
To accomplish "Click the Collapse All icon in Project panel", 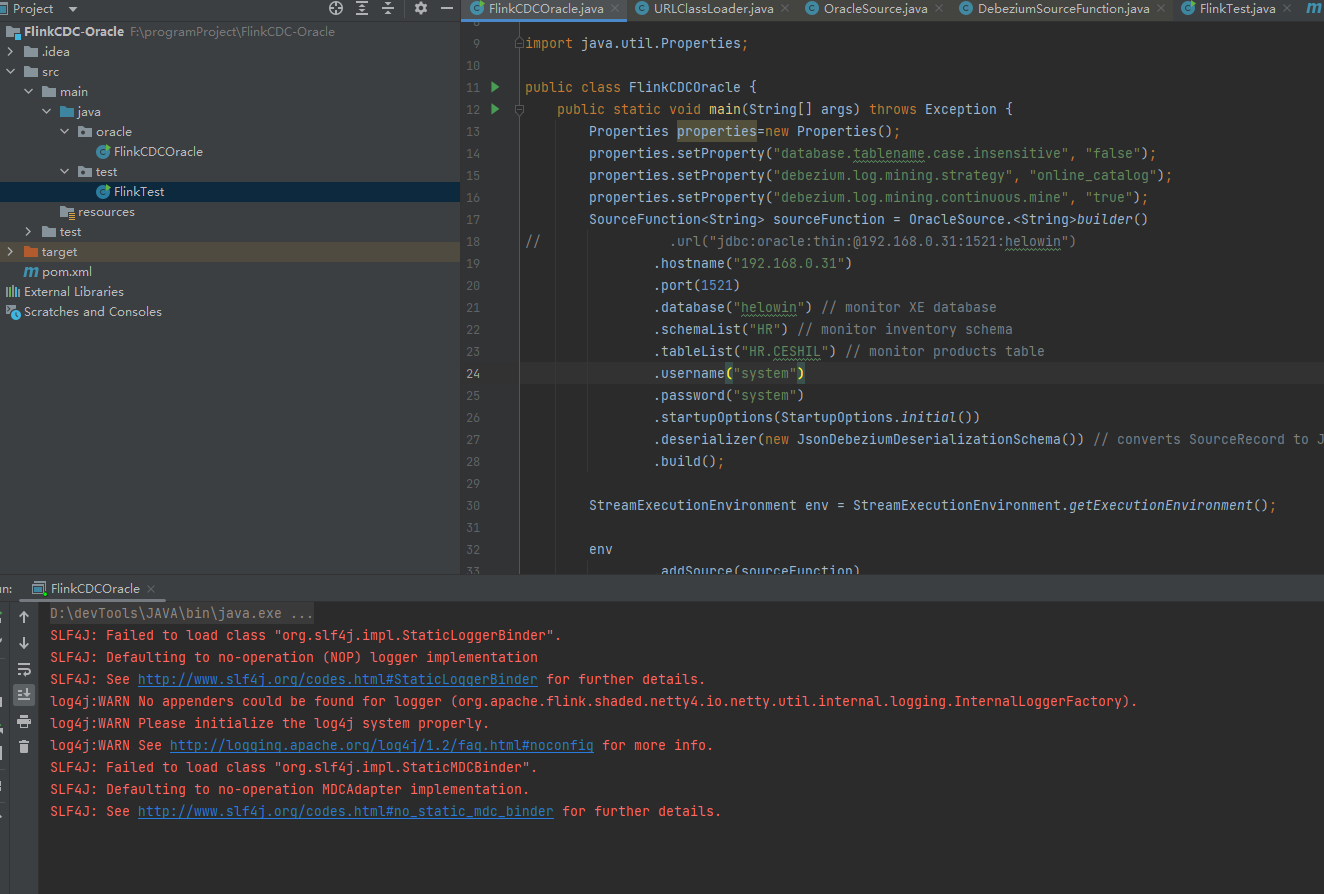I will pos(388,8).
